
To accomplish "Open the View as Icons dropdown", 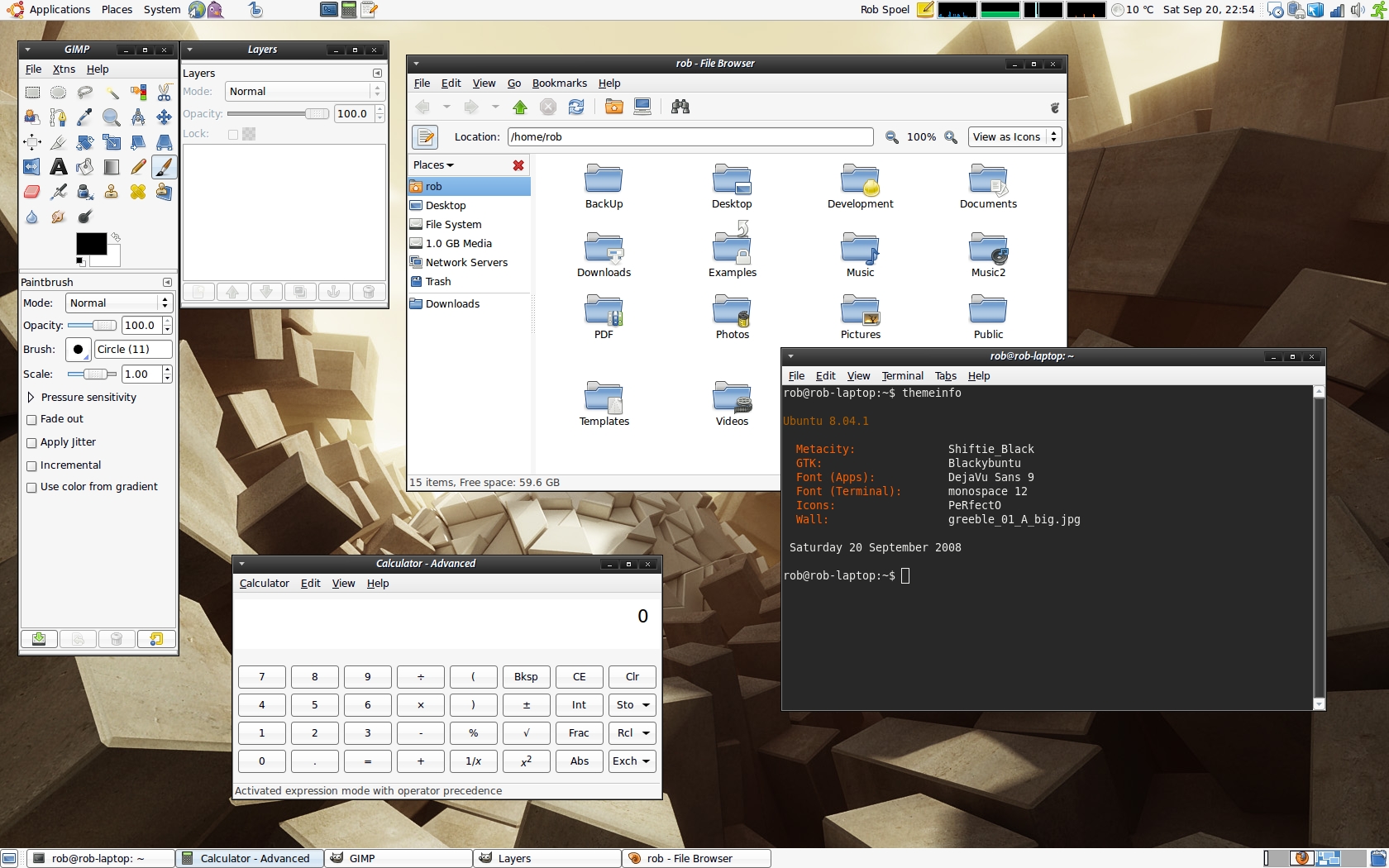I will pos(1014,137).
